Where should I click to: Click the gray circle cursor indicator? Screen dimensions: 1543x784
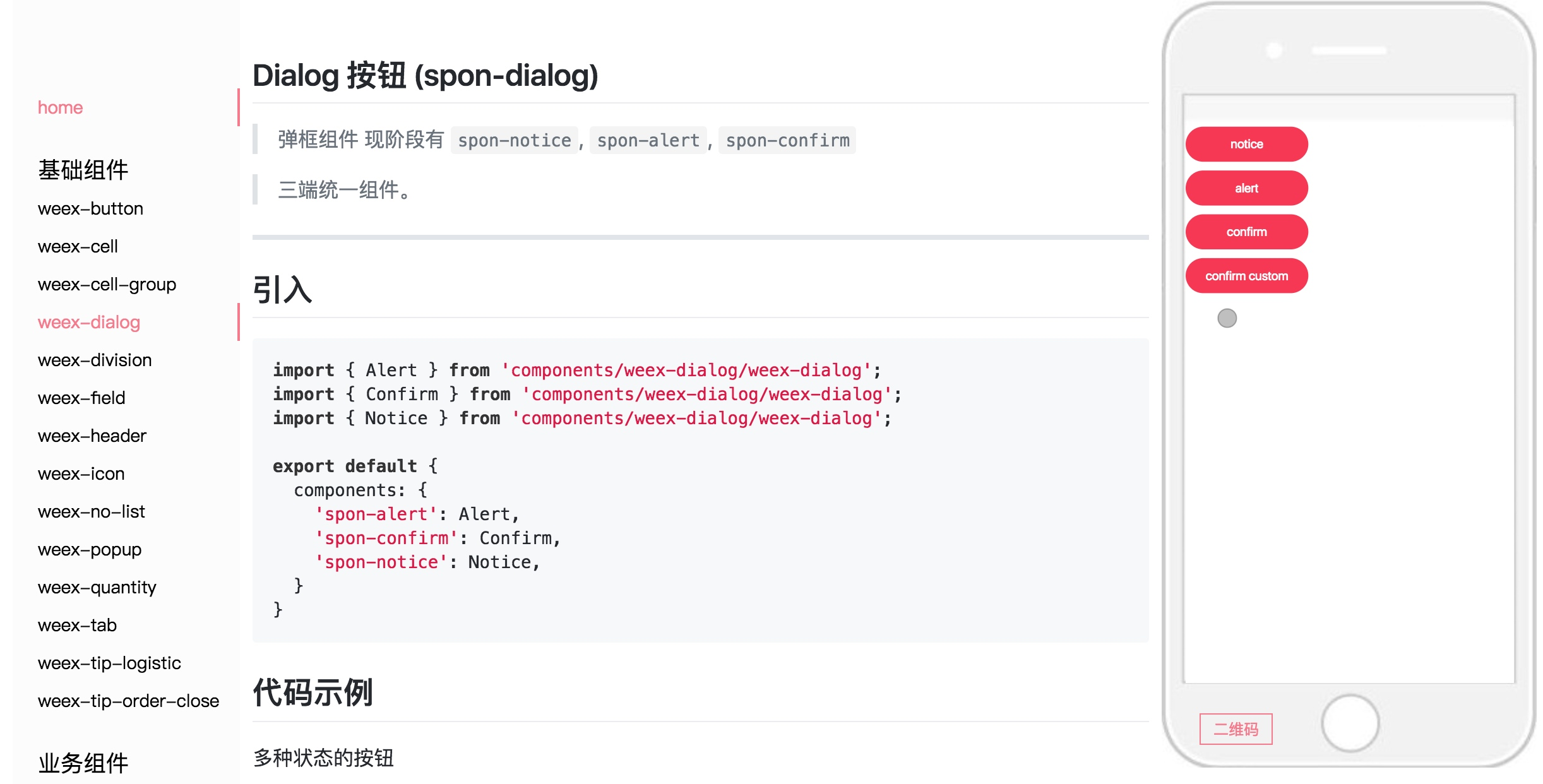[1227, 318]
